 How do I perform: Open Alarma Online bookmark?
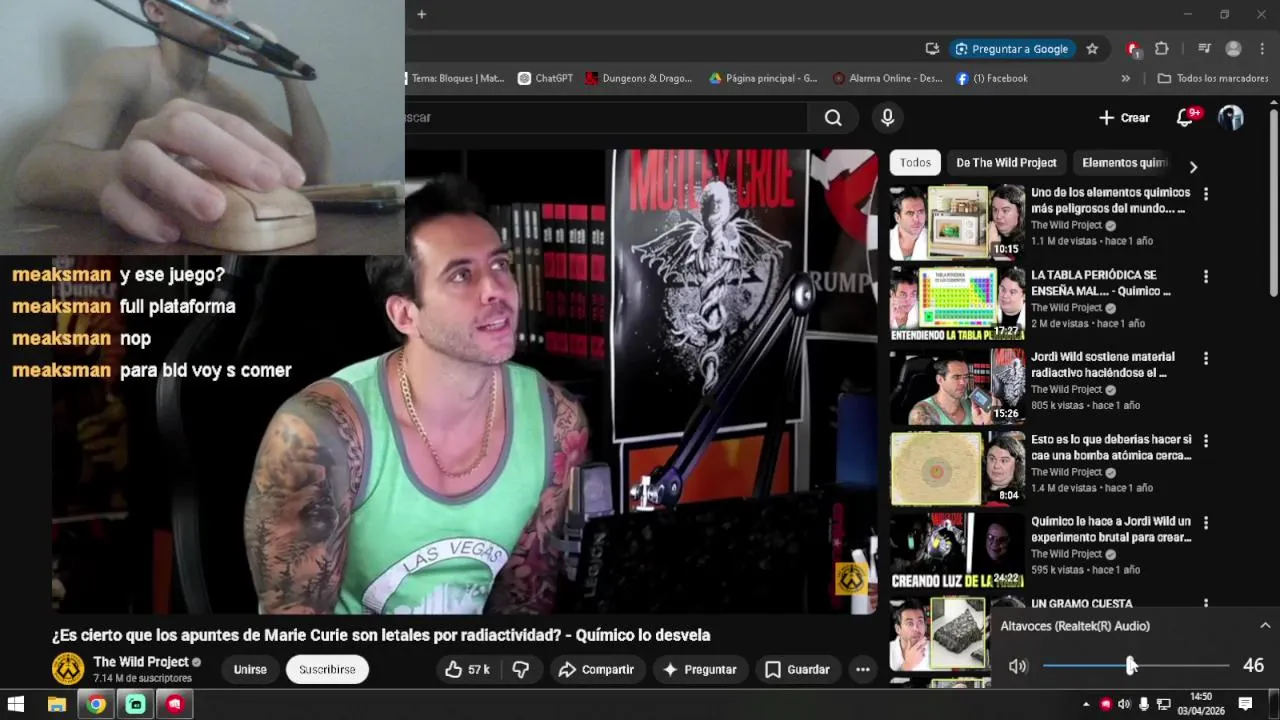pyautogui.click(x=887, y=78)
